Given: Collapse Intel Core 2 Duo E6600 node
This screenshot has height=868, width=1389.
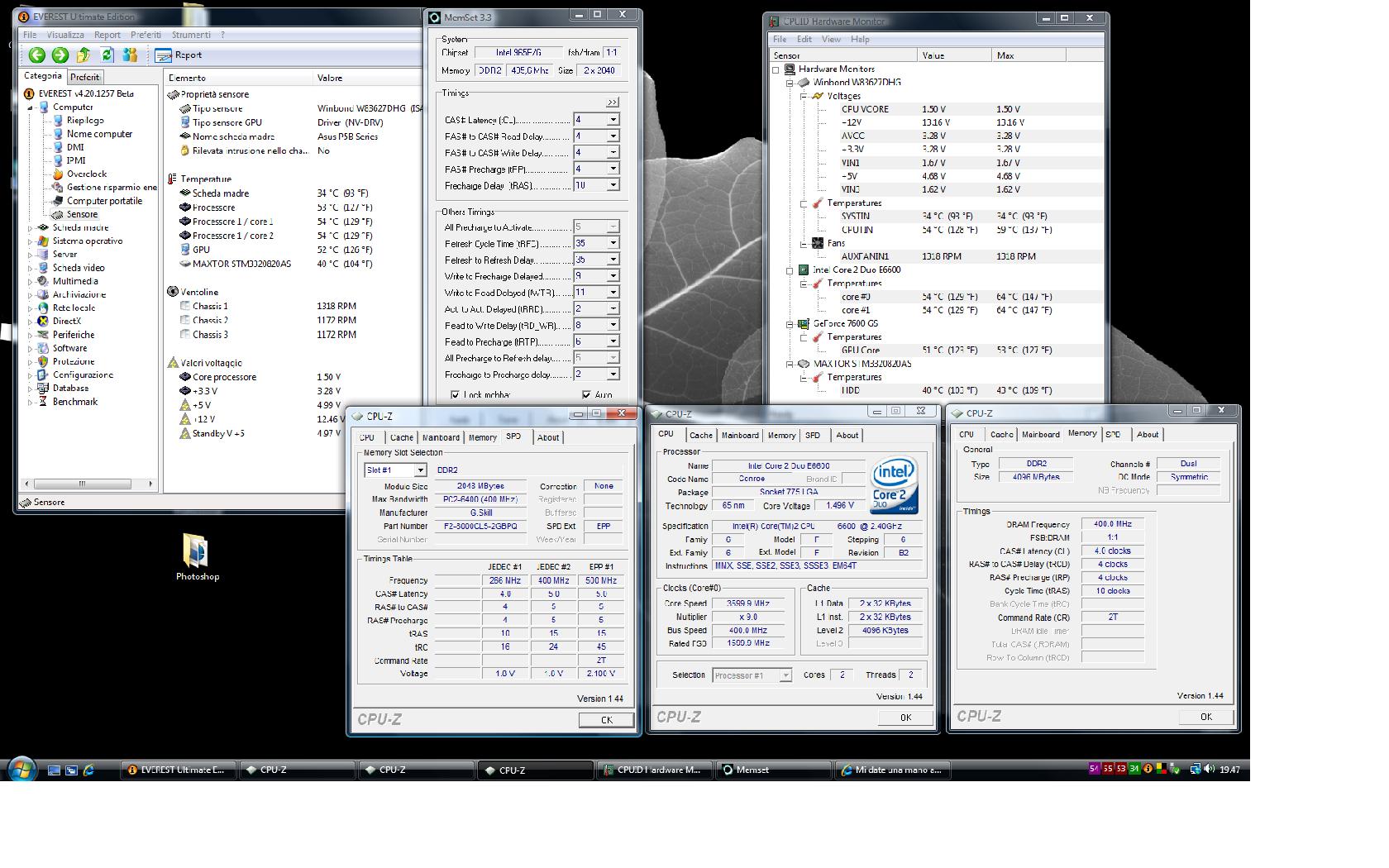Looking at the screenshot, I should coord(790,270).
